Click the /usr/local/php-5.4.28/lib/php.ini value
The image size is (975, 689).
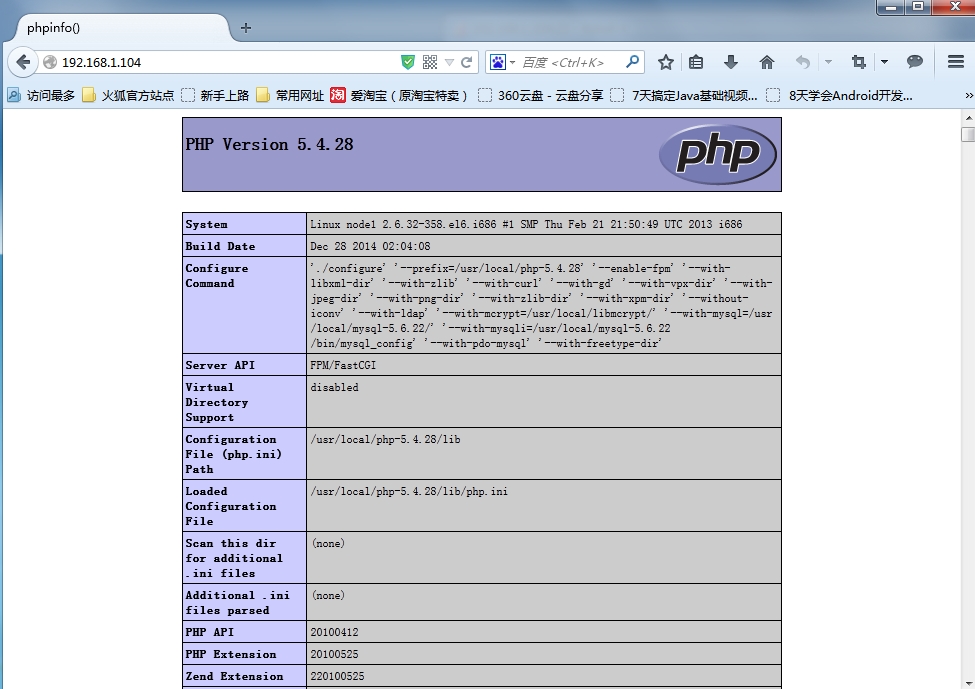coord(409,491)
